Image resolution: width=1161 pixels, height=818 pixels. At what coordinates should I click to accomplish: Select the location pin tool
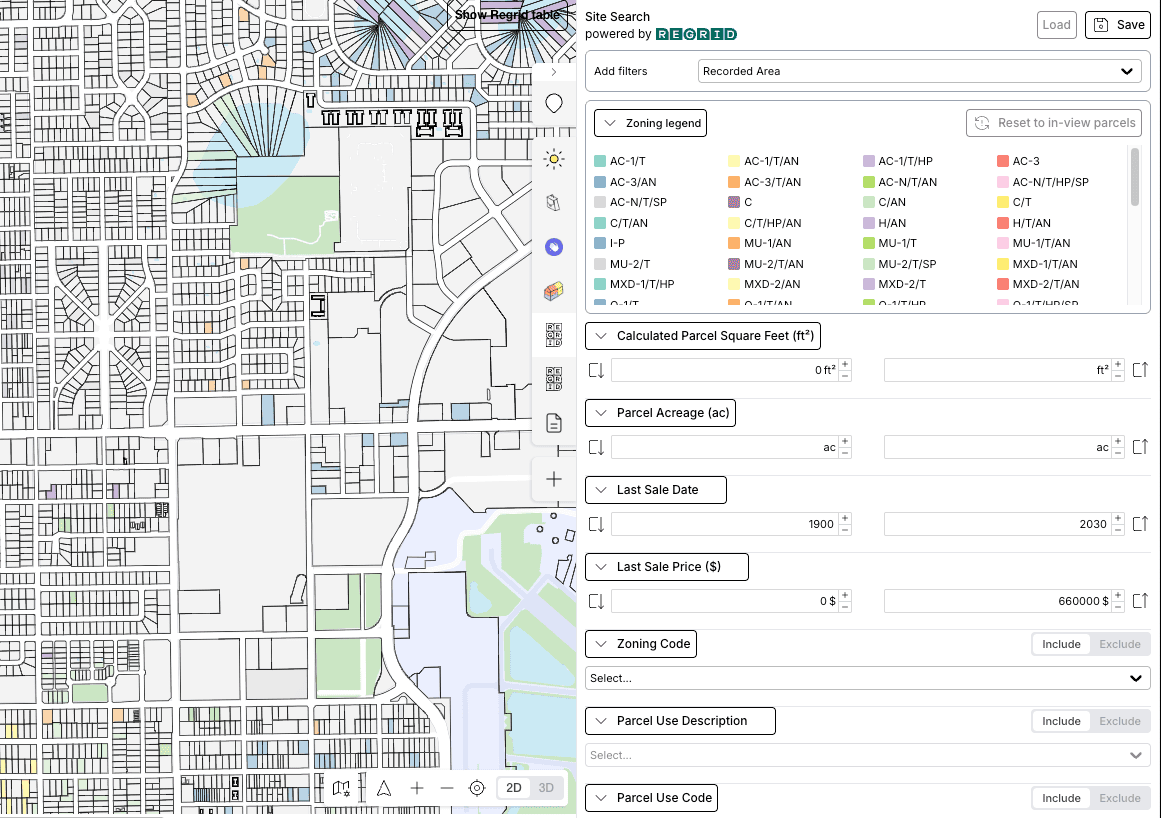pos(554,104)
